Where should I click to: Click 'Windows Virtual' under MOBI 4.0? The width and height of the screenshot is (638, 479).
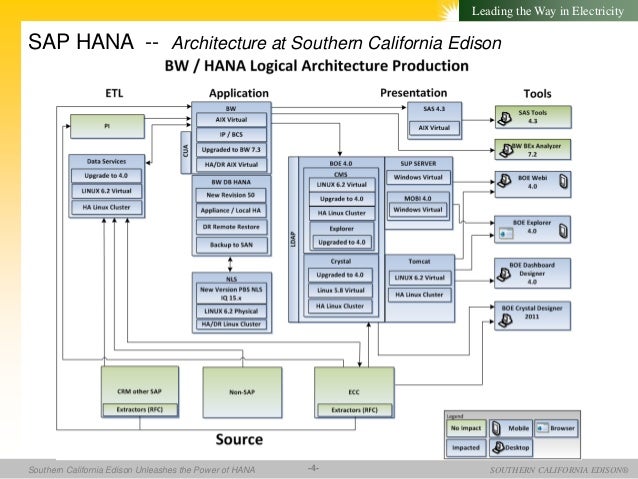(417, 210)
